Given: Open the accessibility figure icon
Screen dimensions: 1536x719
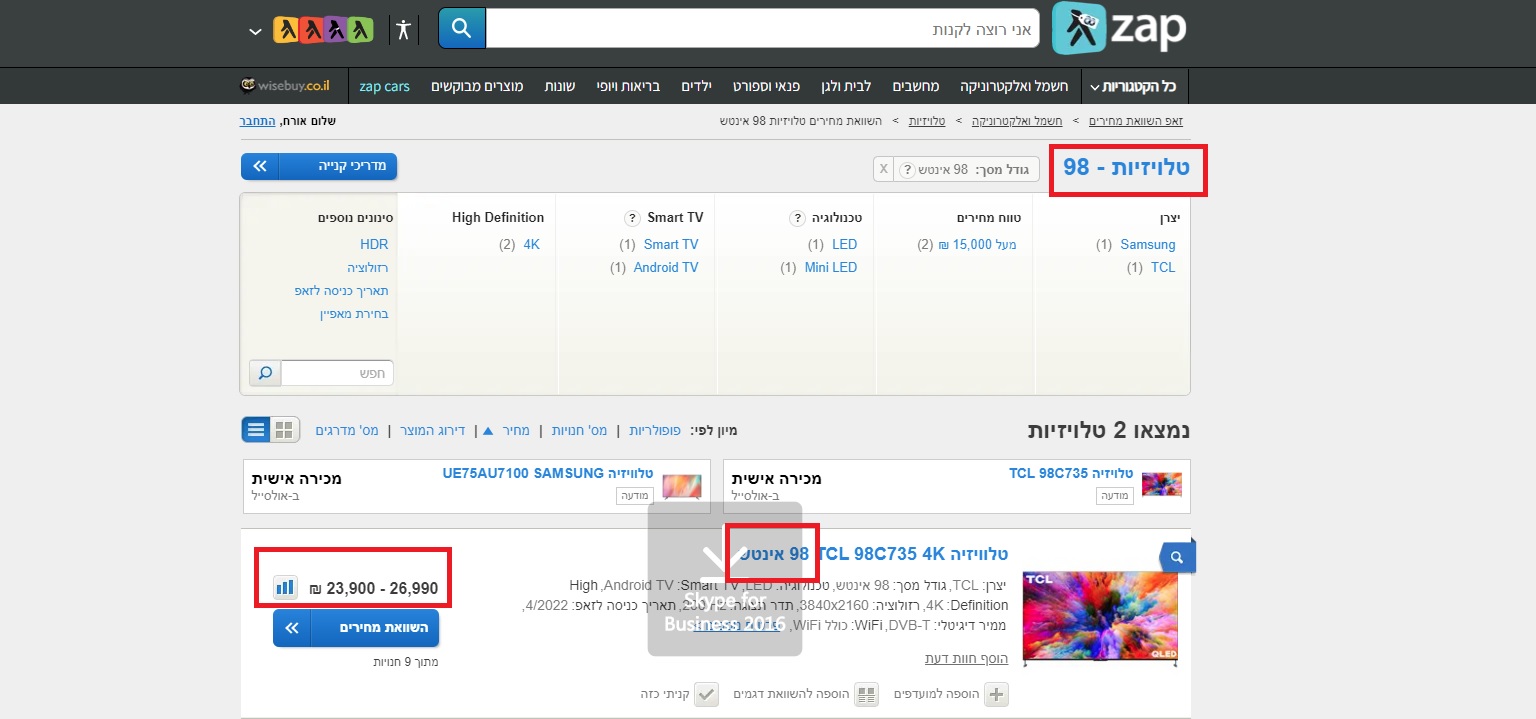Looking at the screenshot, I should coord(403,29).
